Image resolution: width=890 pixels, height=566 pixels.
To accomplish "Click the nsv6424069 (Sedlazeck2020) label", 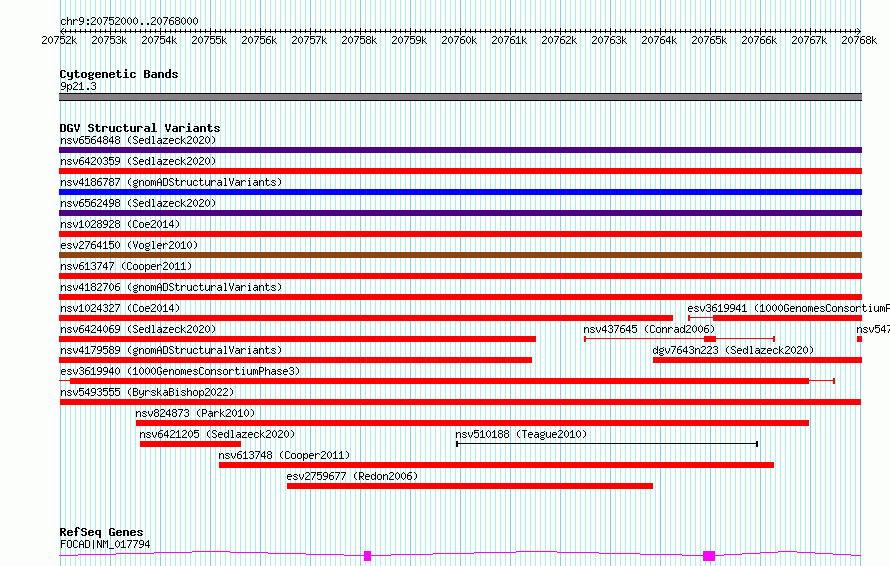I will (x=138, y=329).
